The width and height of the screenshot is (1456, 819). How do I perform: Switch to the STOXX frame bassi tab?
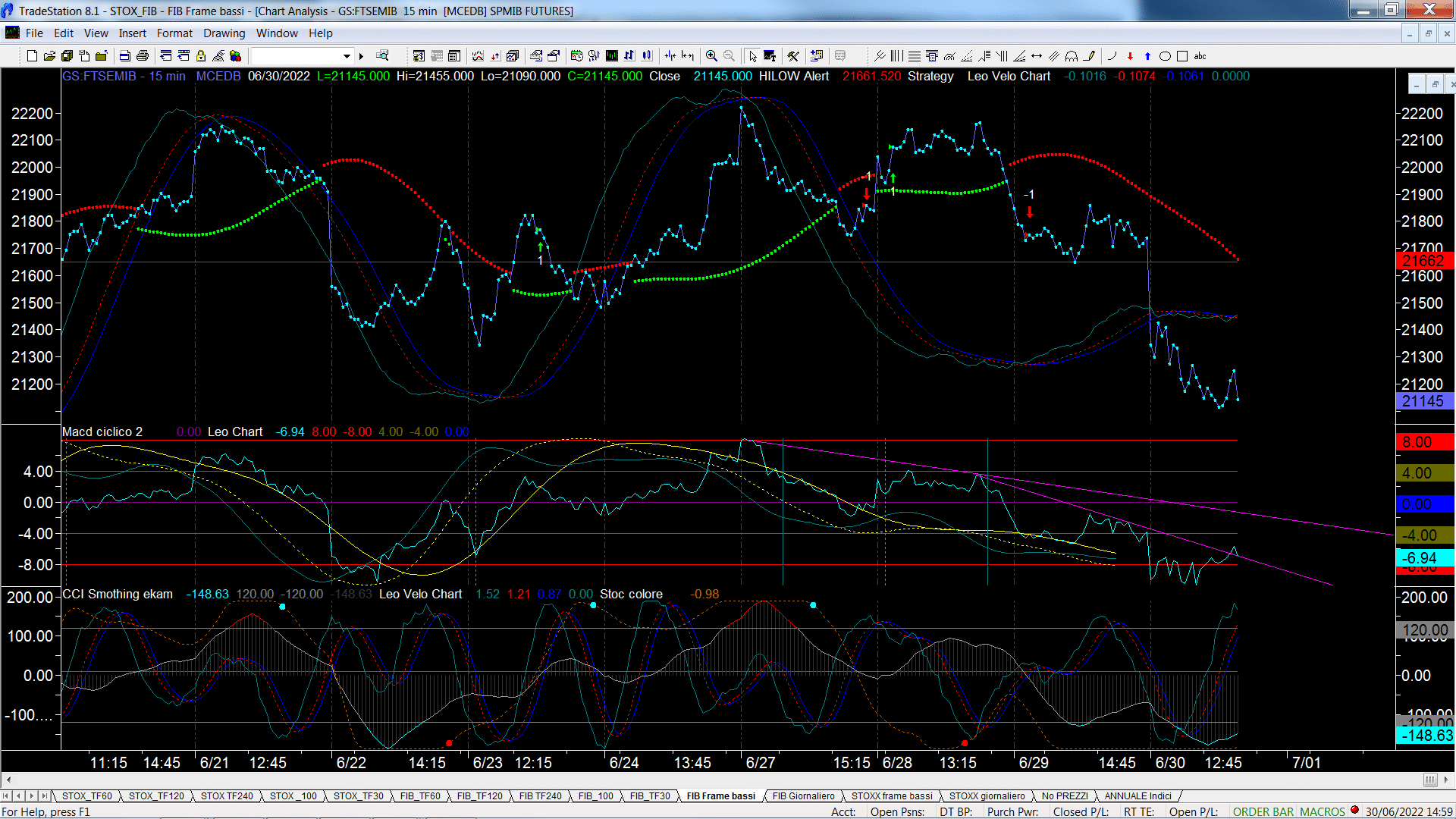coord(892,796)
